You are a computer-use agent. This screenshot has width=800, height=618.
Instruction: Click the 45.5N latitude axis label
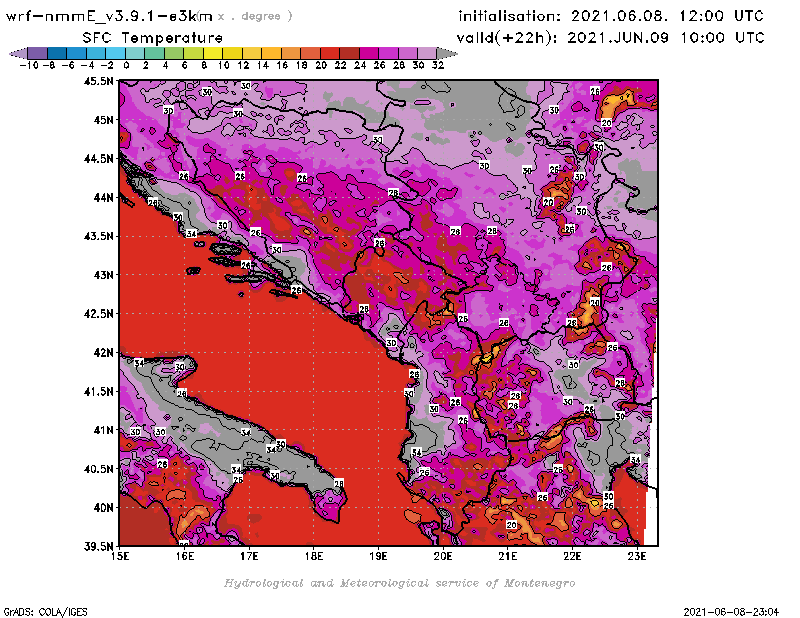point(98,81)
